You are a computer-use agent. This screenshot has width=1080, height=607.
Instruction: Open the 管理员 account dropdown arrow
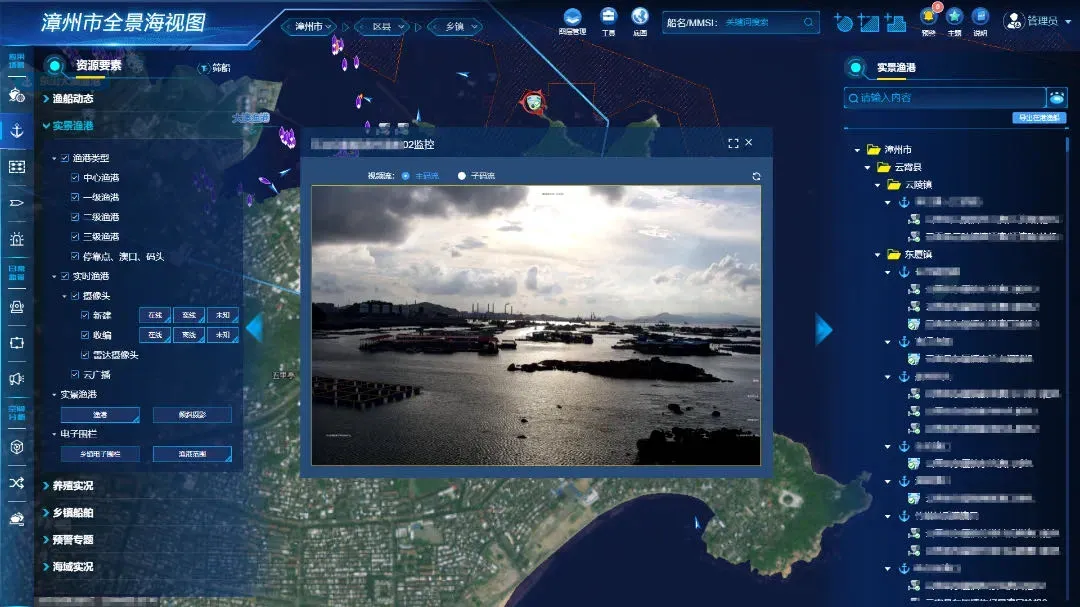1068,21
